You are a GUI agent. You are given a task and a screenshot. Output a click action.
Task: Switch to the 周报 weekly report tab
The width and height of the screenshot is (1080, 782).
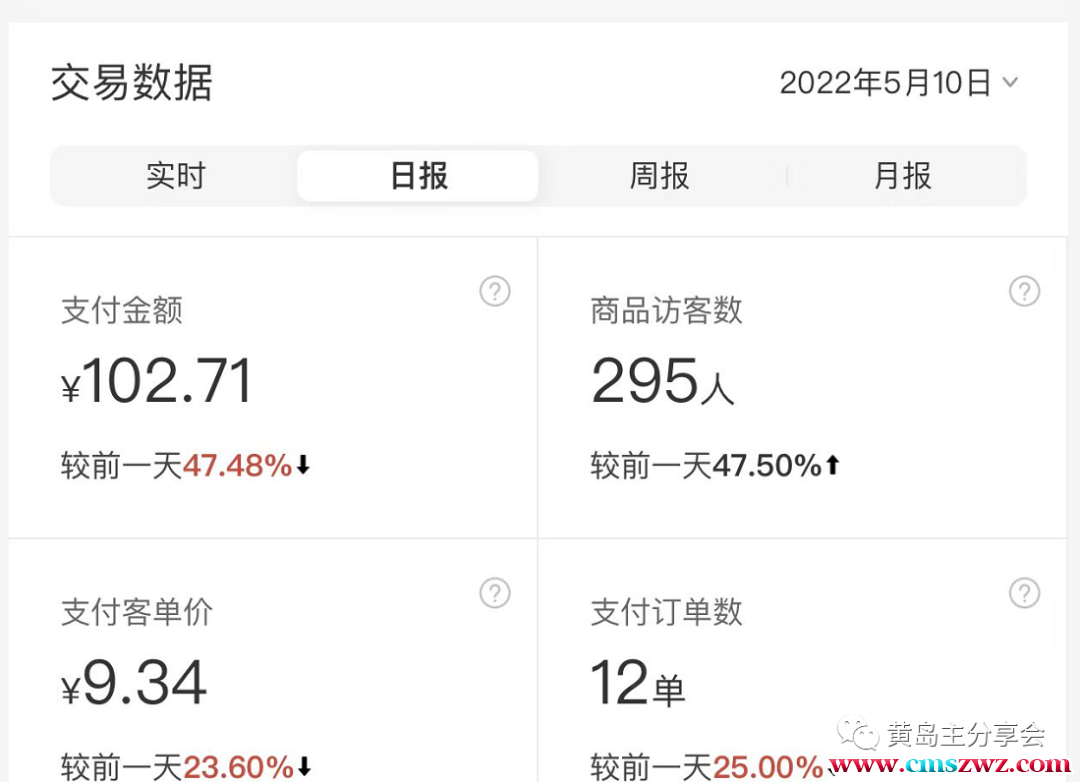[x=659, y=176]
